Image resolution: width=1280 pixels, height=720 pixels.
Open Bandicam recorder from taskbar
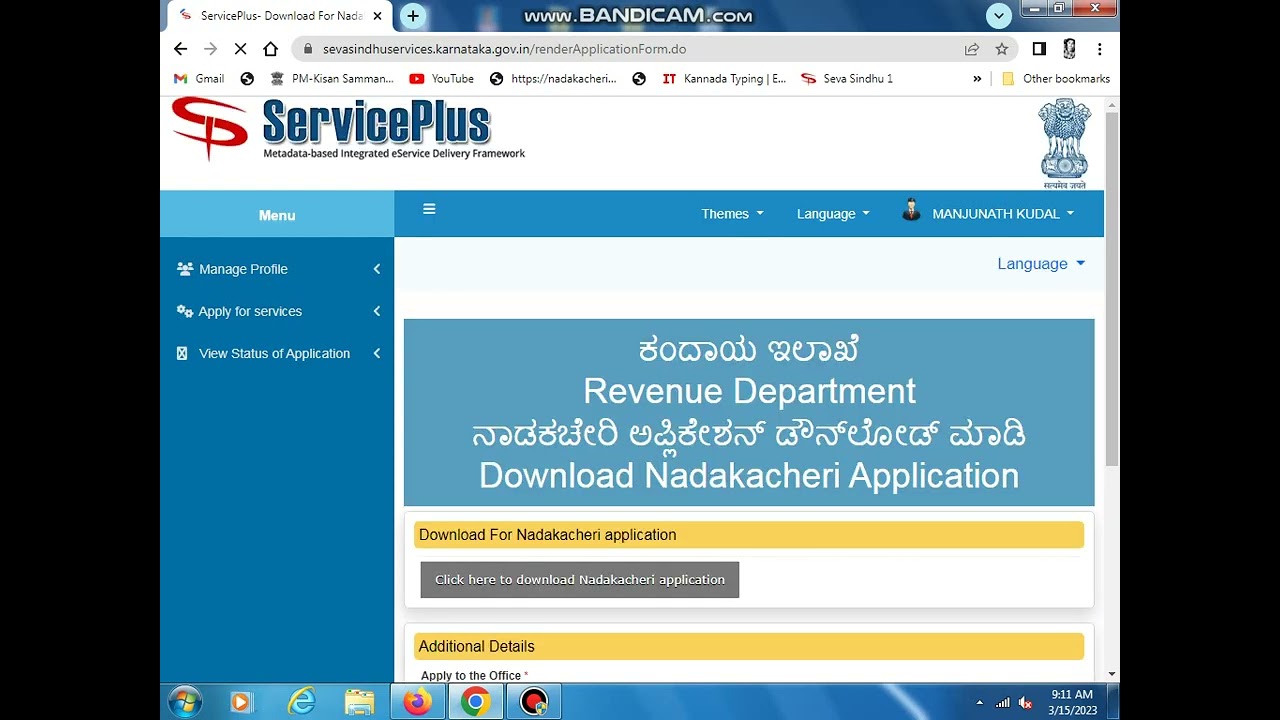point(534,702)
